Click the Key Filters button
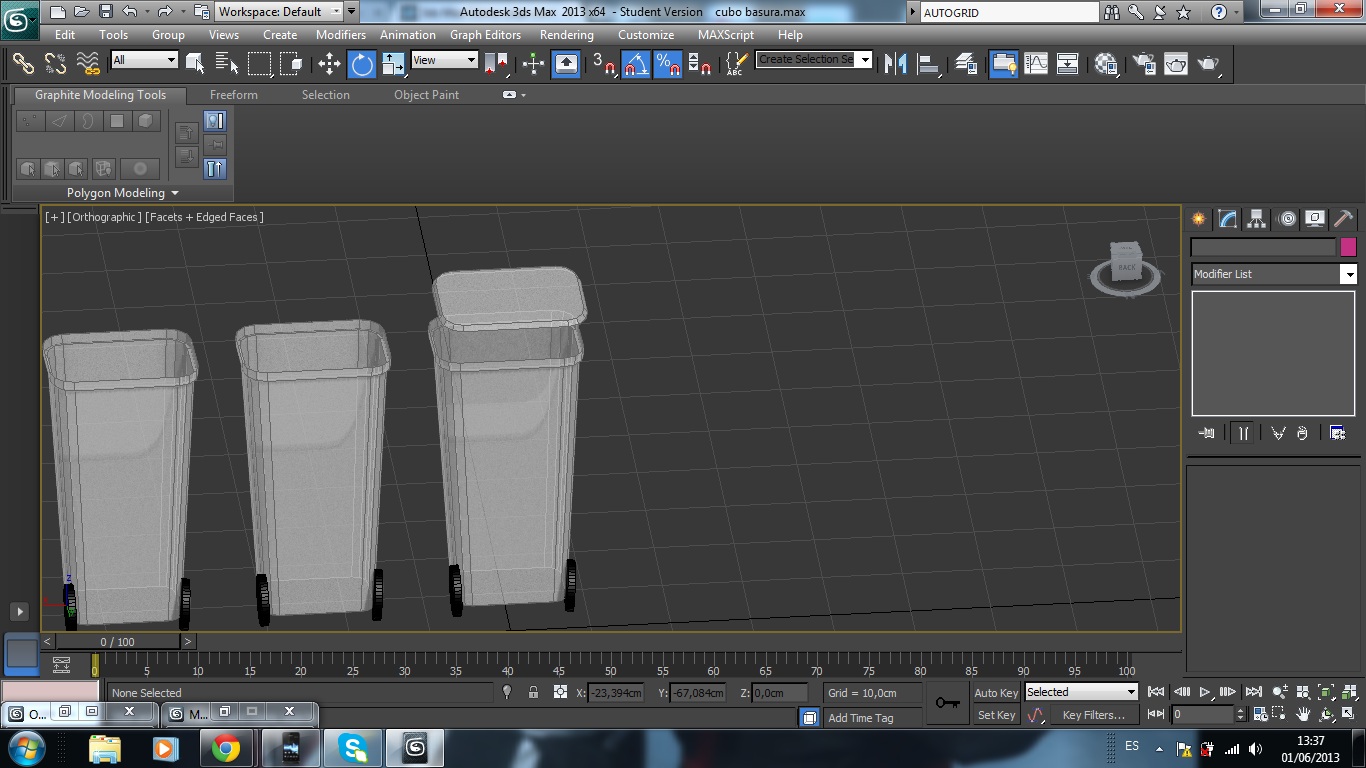Screen dimensions: 1366x768 [1094, 715]
